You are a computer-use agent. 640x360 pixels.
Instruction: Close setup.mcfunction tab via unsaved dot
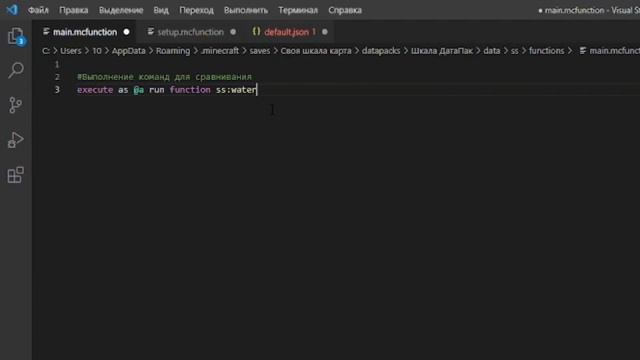[x=233, y=32]
